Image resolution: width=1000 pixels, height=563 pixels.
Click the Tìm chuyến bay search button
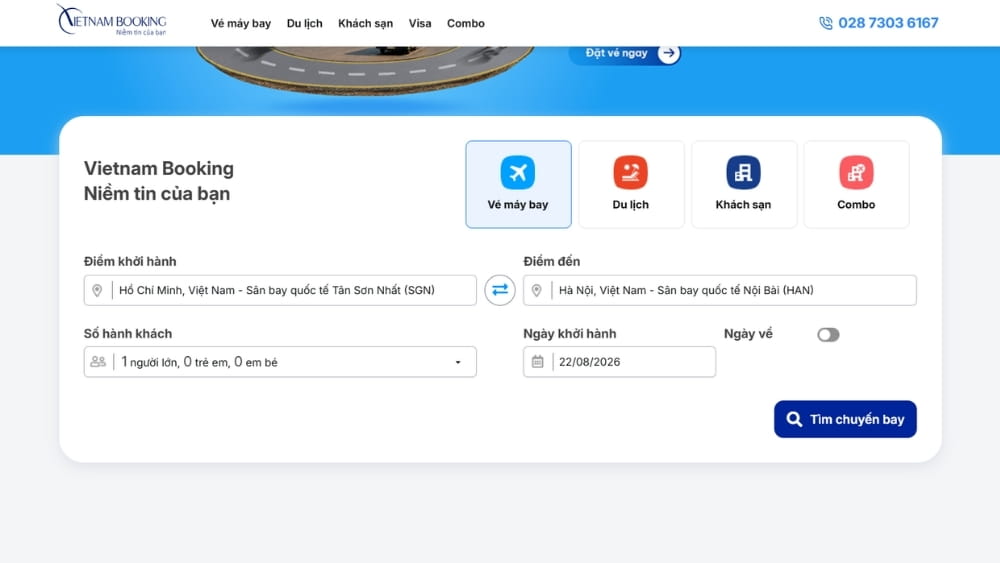click(845, 419)
